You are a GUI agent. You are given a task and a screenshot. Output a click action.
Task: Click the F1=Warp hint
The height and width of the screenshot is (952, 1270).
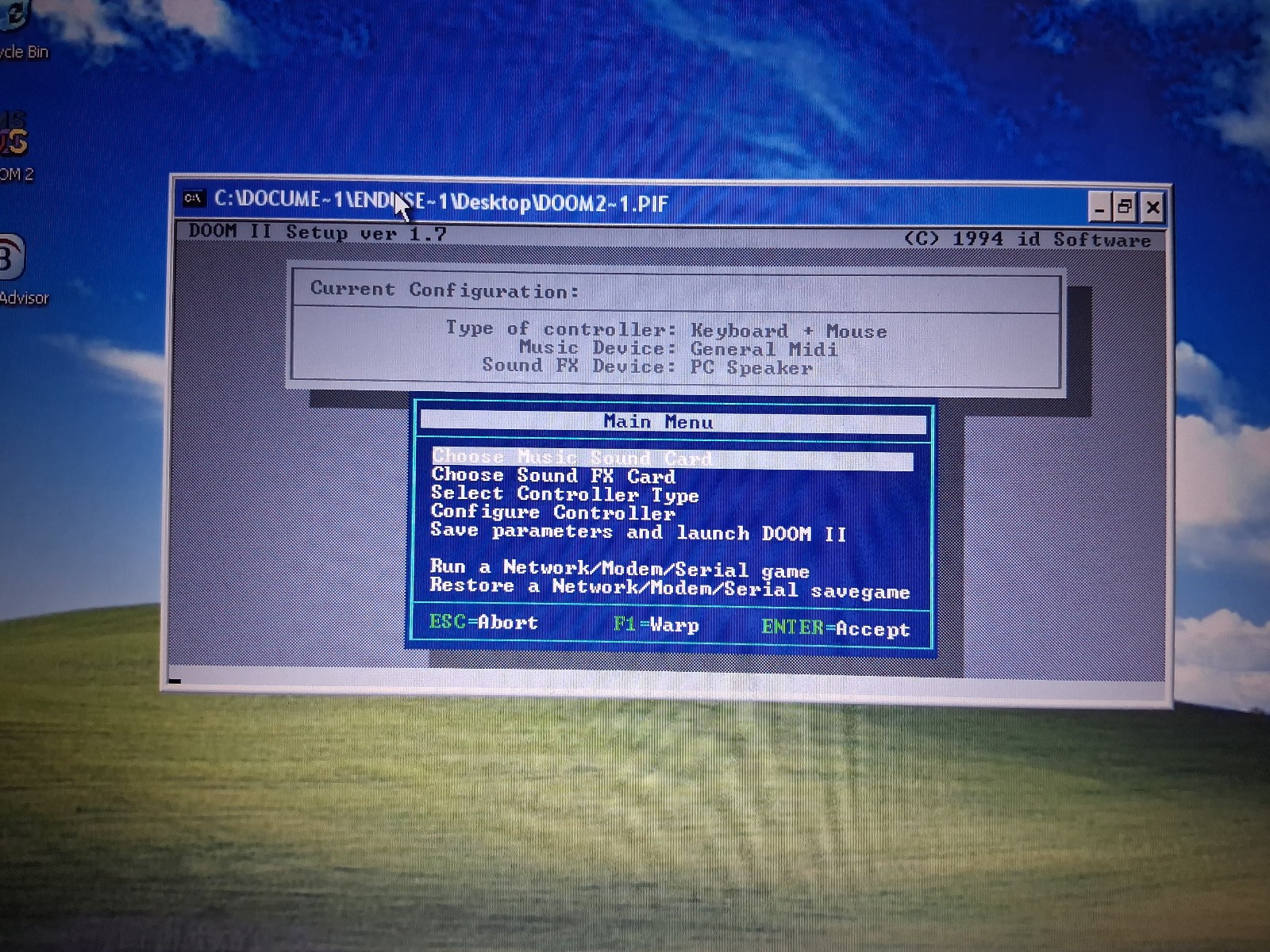click(x=656, y=625)
